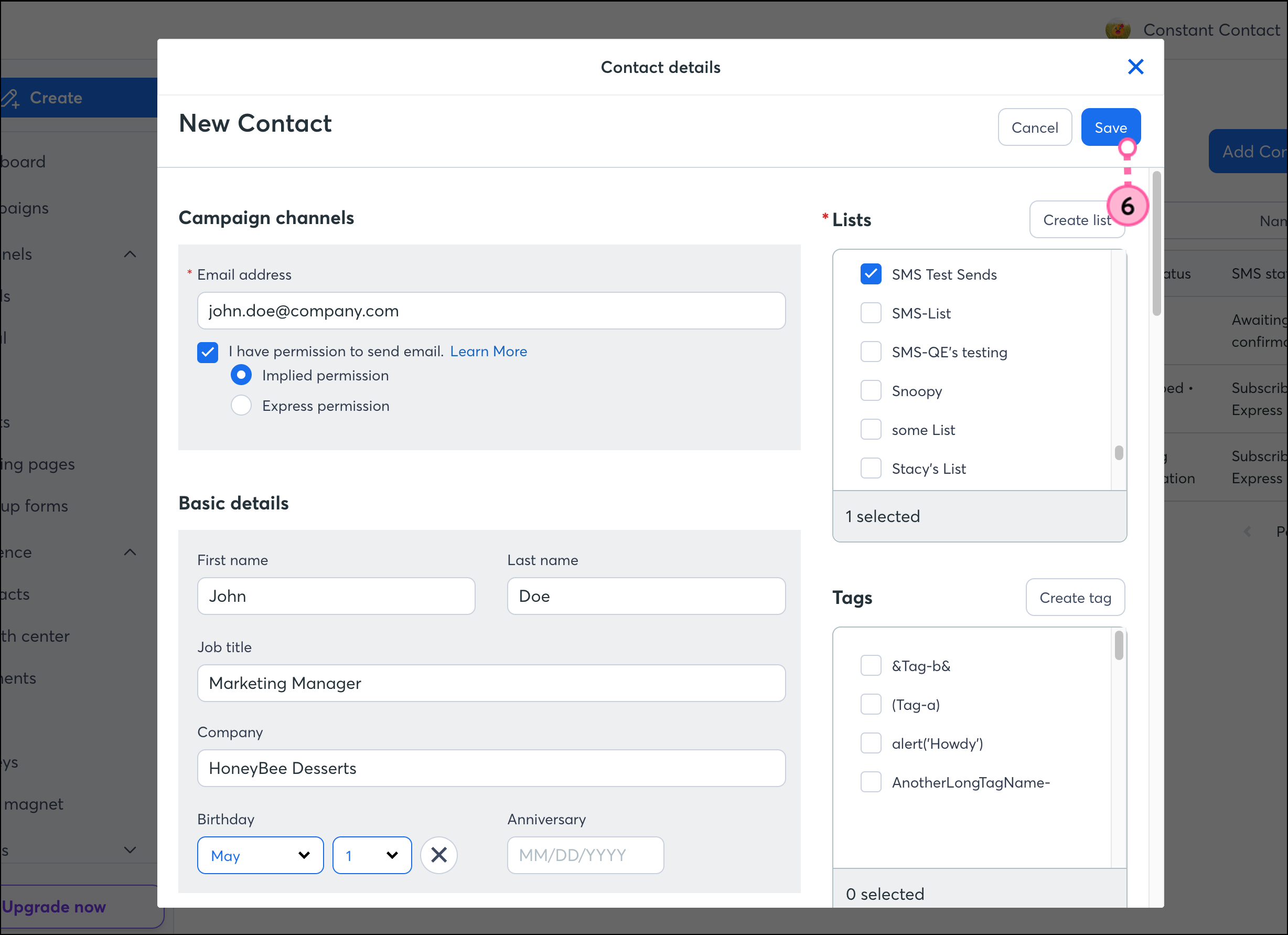The image size is (1288, 935).
Task: Check the SMS-List checkbox
Action: [x=871, y=313]
